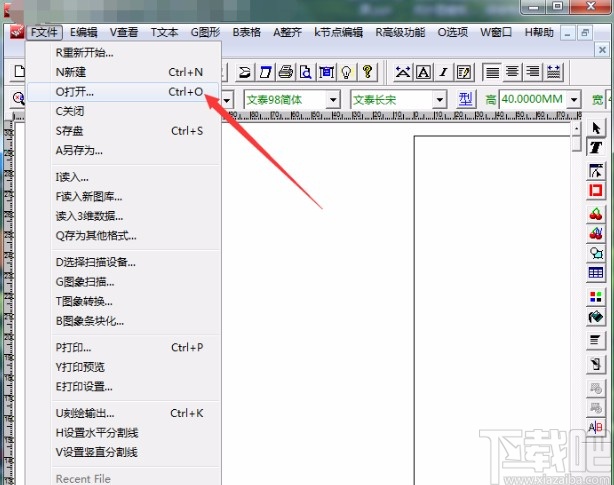The height and width of the screenshot is (485, 614).
Task: Choose Q存为其他格式 from file menu
Action: [x=124, y=236]
